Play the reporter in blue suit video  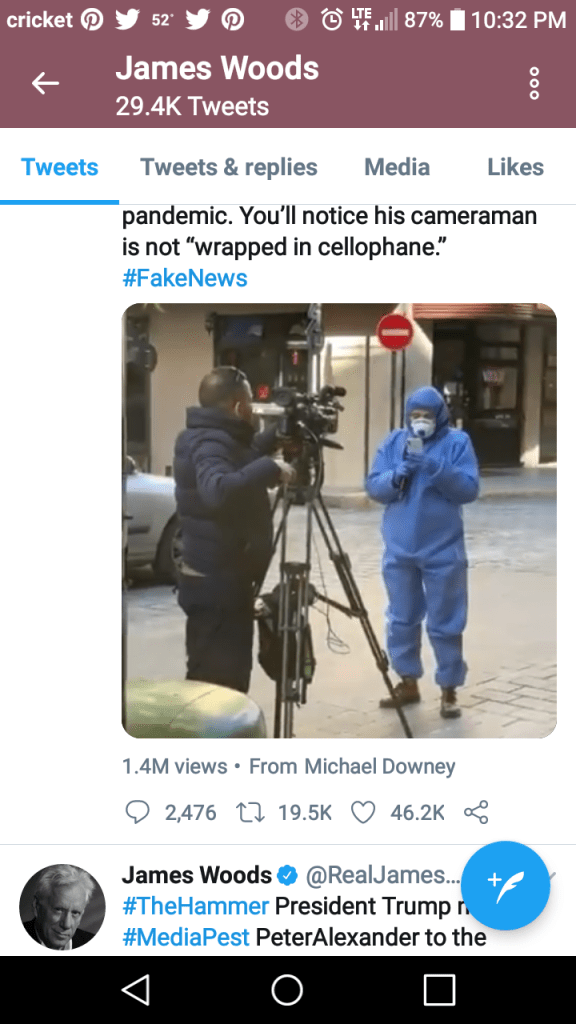(339, 520)
